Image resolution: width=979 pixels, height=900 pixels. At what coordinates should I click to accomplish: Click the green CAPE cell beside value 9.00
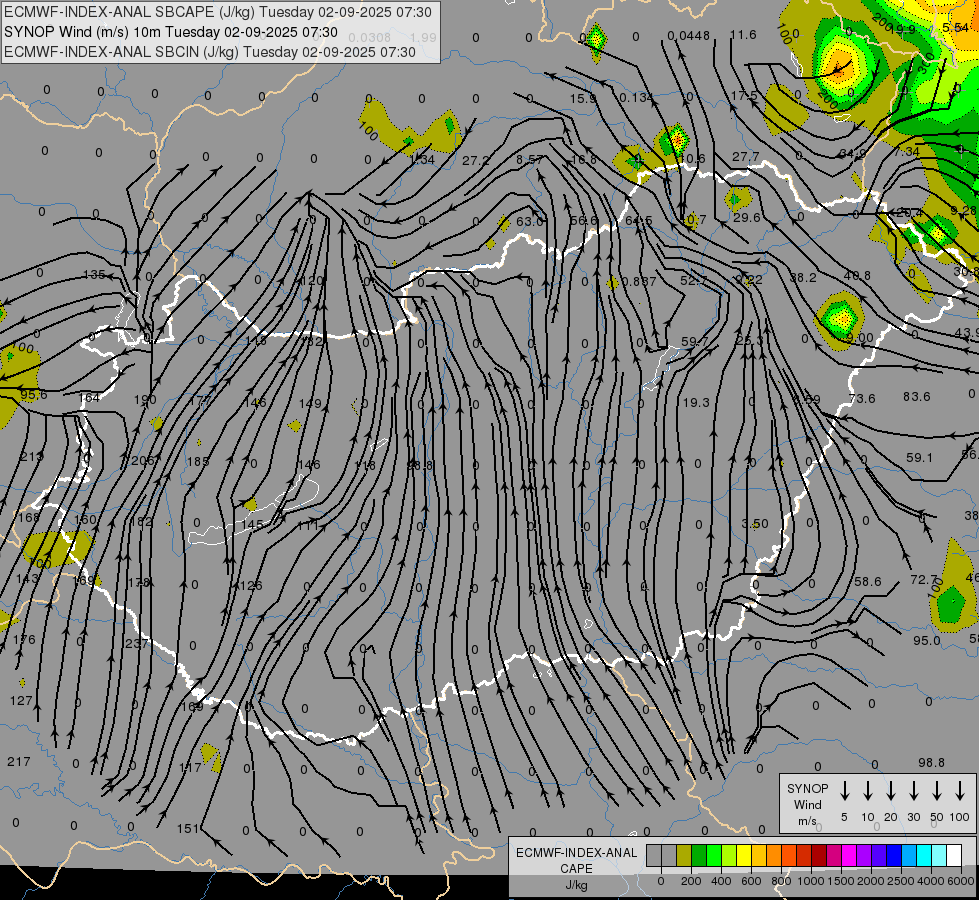[x=840, y=317]
